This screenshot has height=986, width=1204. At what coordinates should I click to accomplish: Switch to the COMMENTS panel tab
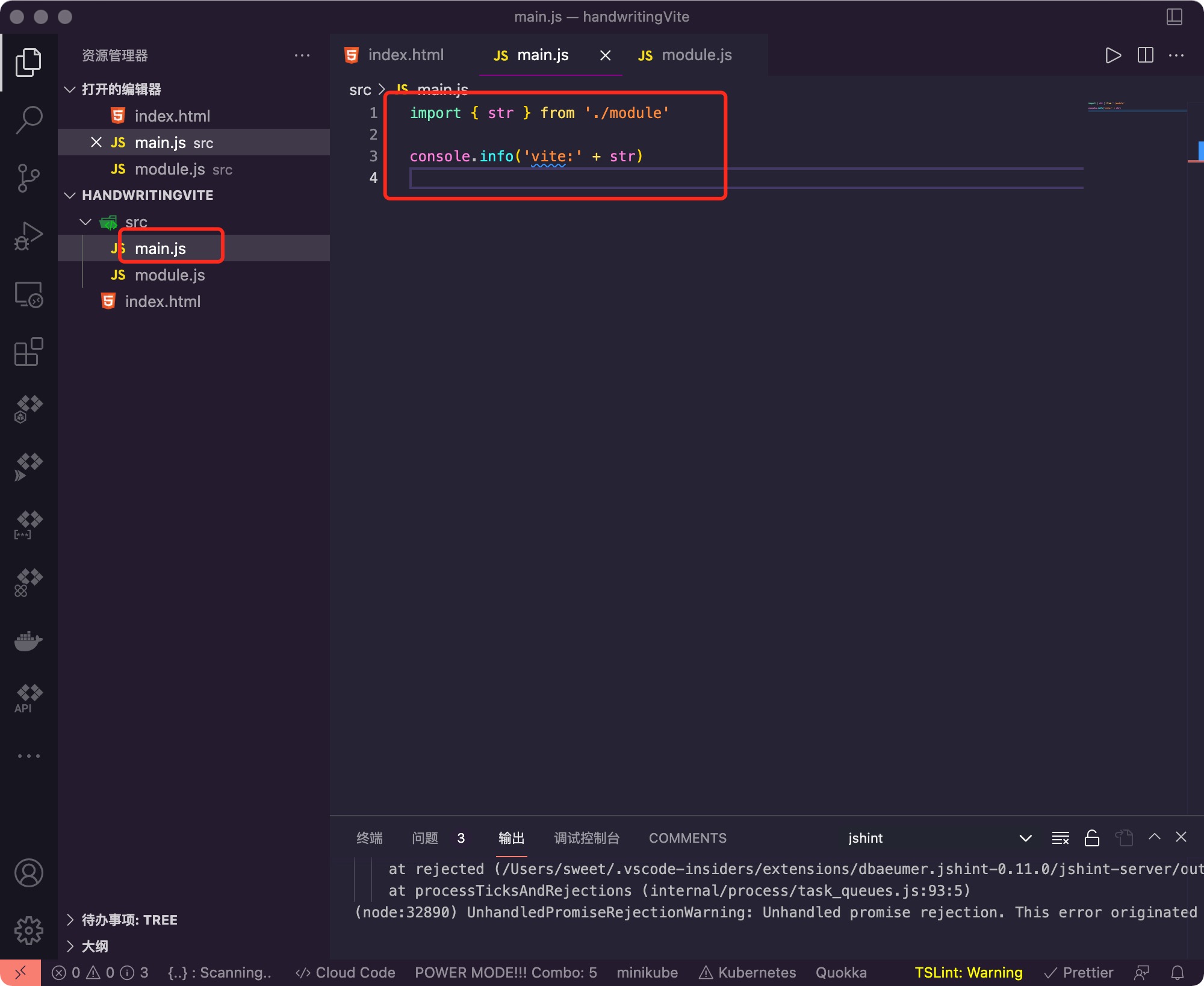click(687, 838)
